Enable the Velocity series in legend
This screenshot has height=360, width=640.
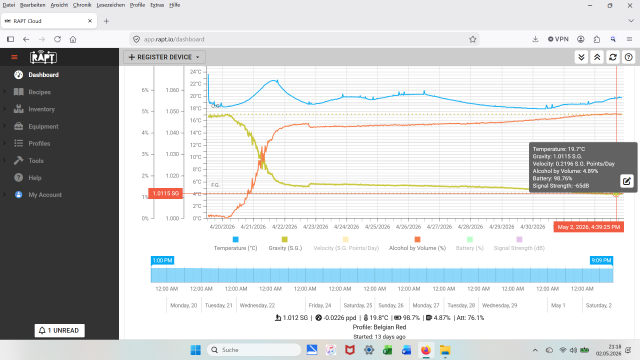pyautogui.click(x=346, y=244)
